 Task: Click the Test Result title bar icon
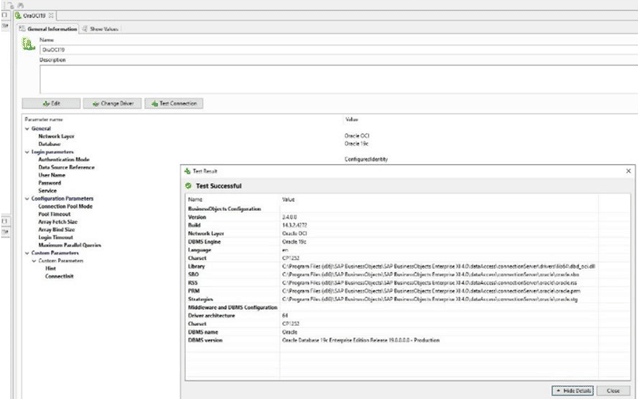click(x=187, y=171)
